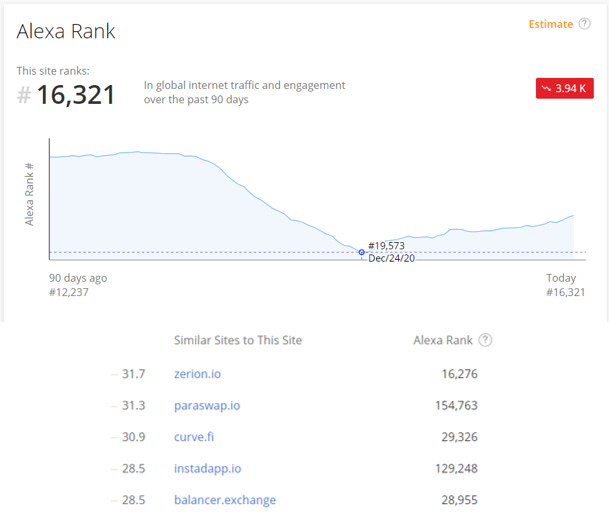Click the 28.5 overlap score for instadapp.io

tap(134, 468)
